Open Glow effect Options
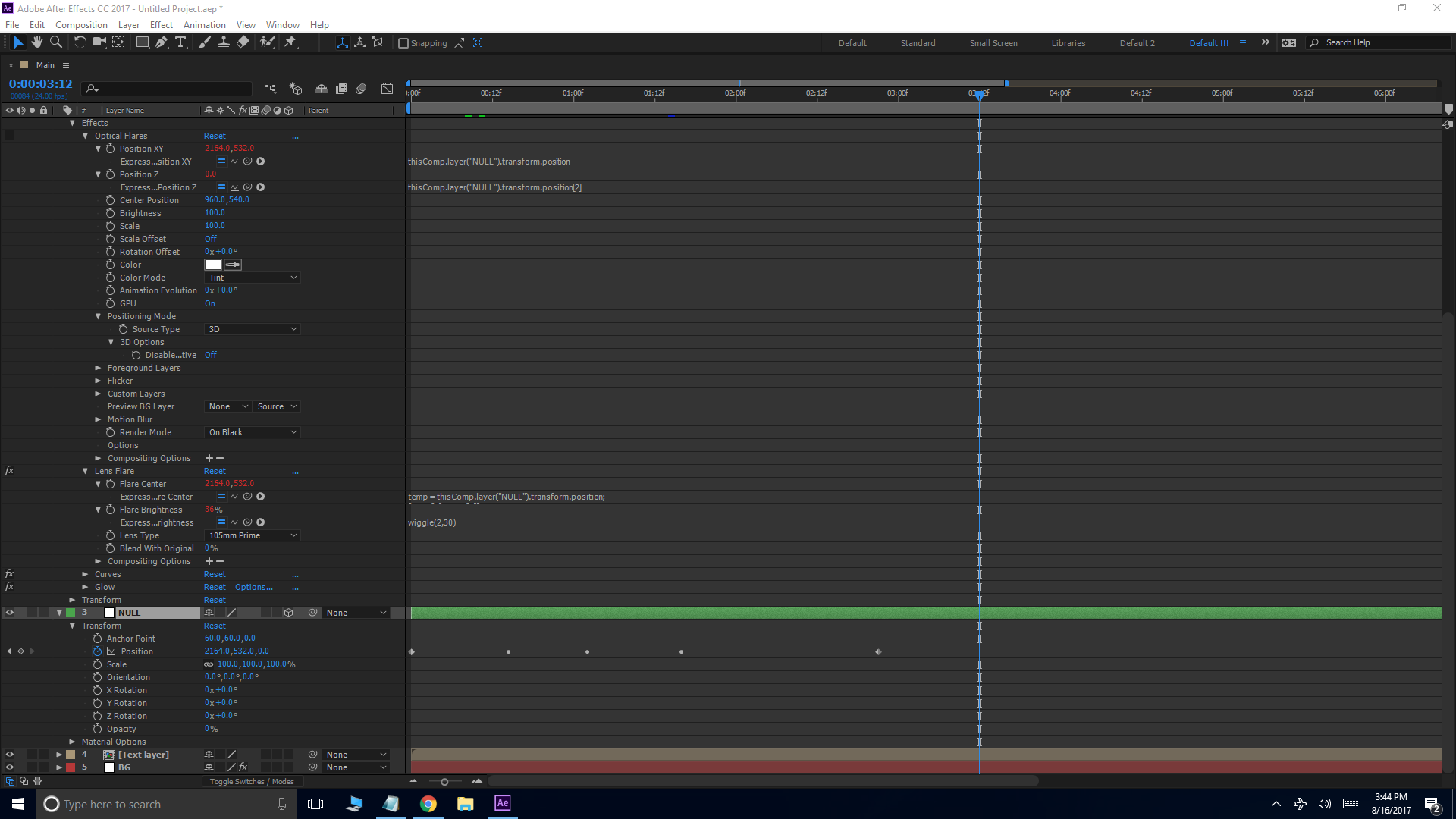Image resolution: width=1456 pixels, height=819 pixels. click(x=253, y=587)
